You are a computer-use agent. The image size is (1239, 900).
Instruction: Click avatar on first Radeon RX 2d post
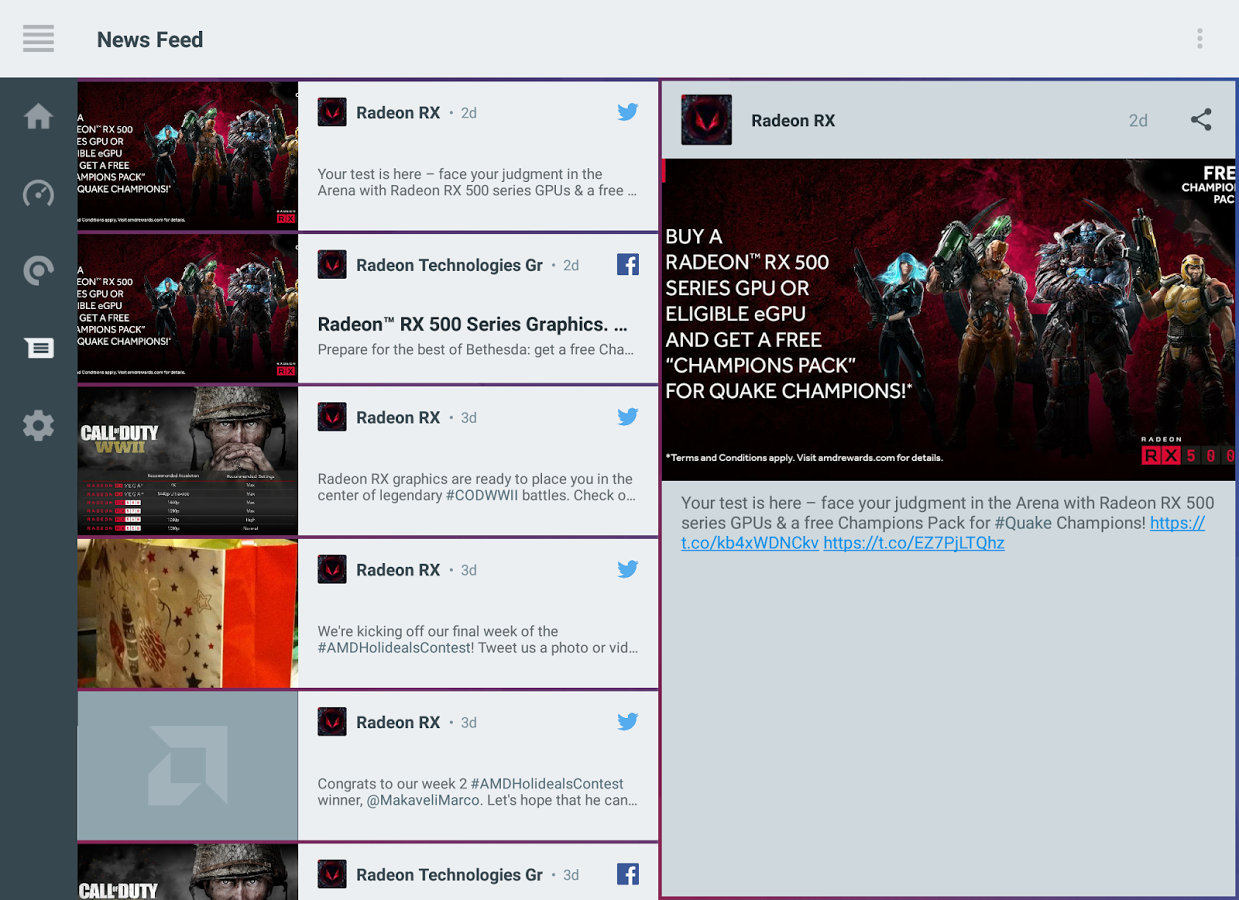click(332, 112)
